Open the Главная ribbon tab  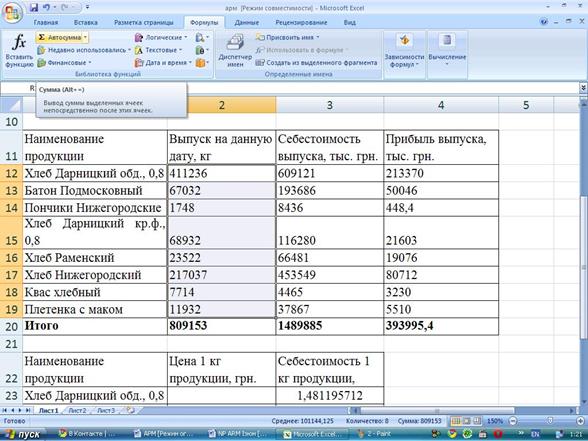click(x=46, y=22)
